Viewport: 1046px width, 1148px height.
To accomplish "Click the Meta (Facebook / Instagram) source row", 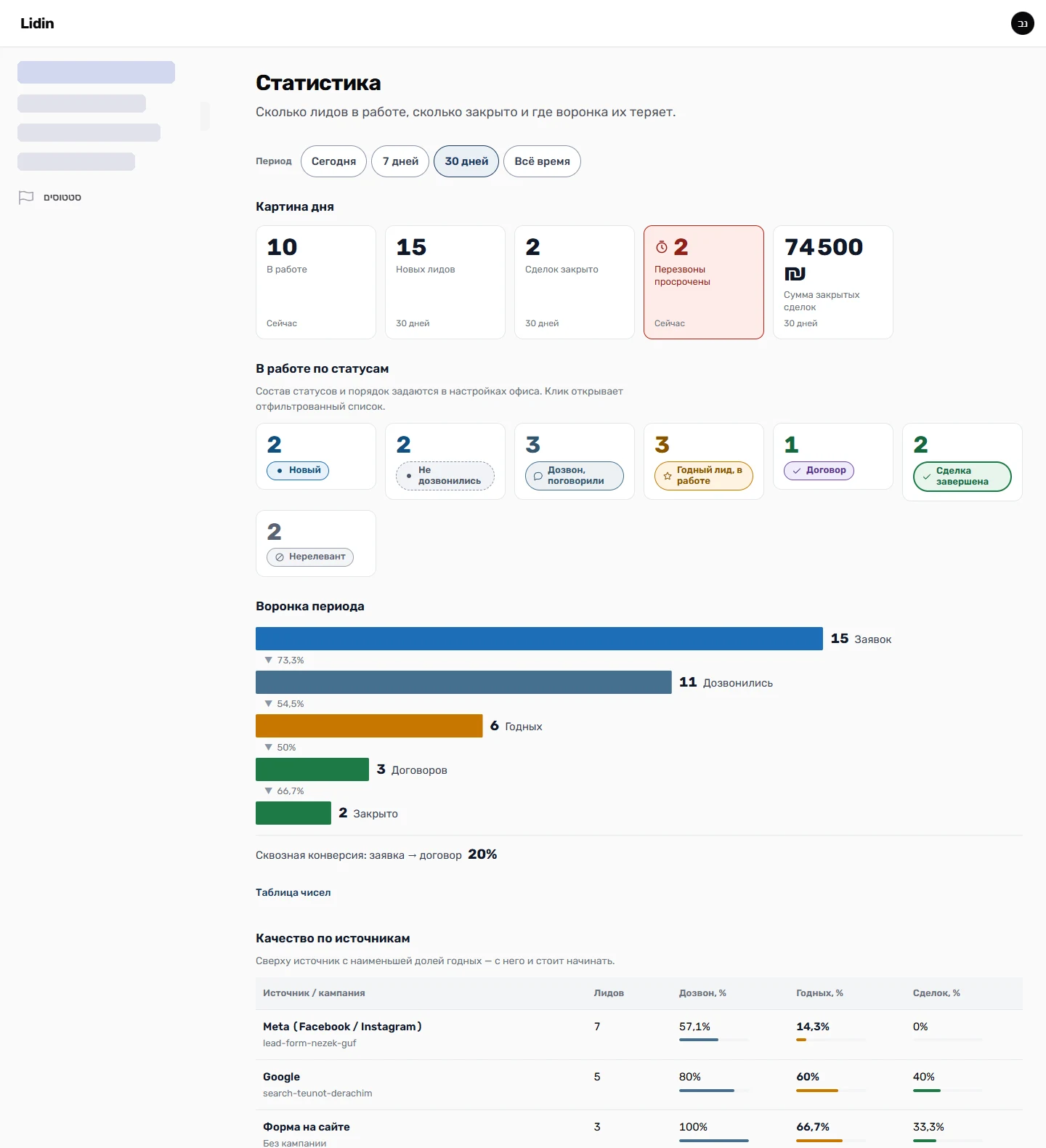I will pyautogui.click(x=639, y=1035).
